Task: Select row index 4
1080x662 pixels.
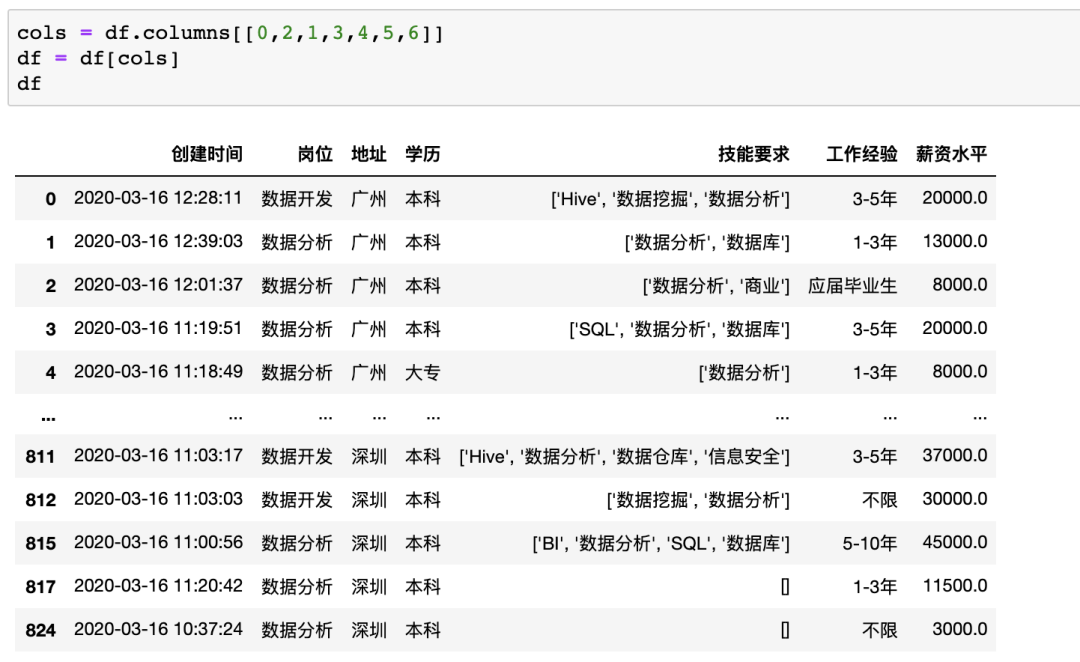Action: pyautogui.click(x=50, y=373)
